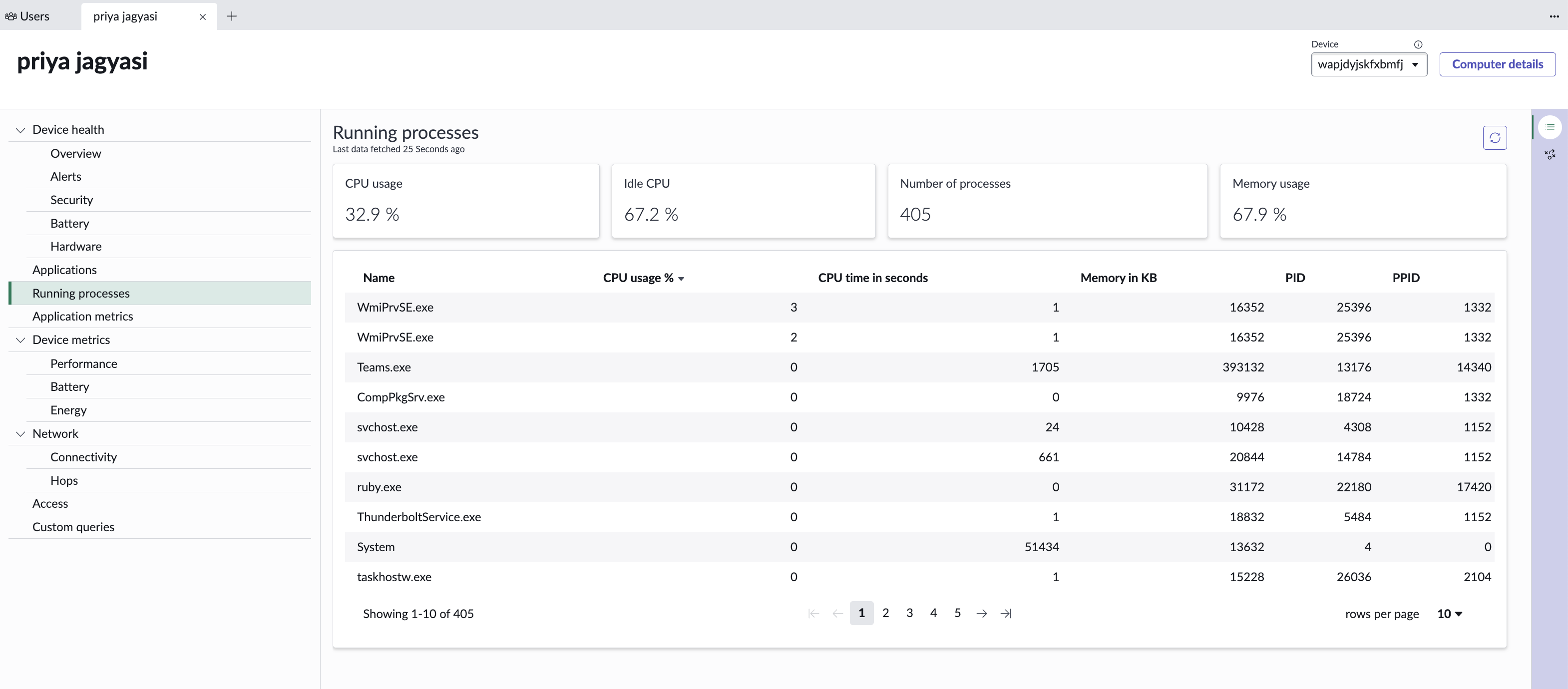Open the three-dot overflow menu

click(1554, 16)
